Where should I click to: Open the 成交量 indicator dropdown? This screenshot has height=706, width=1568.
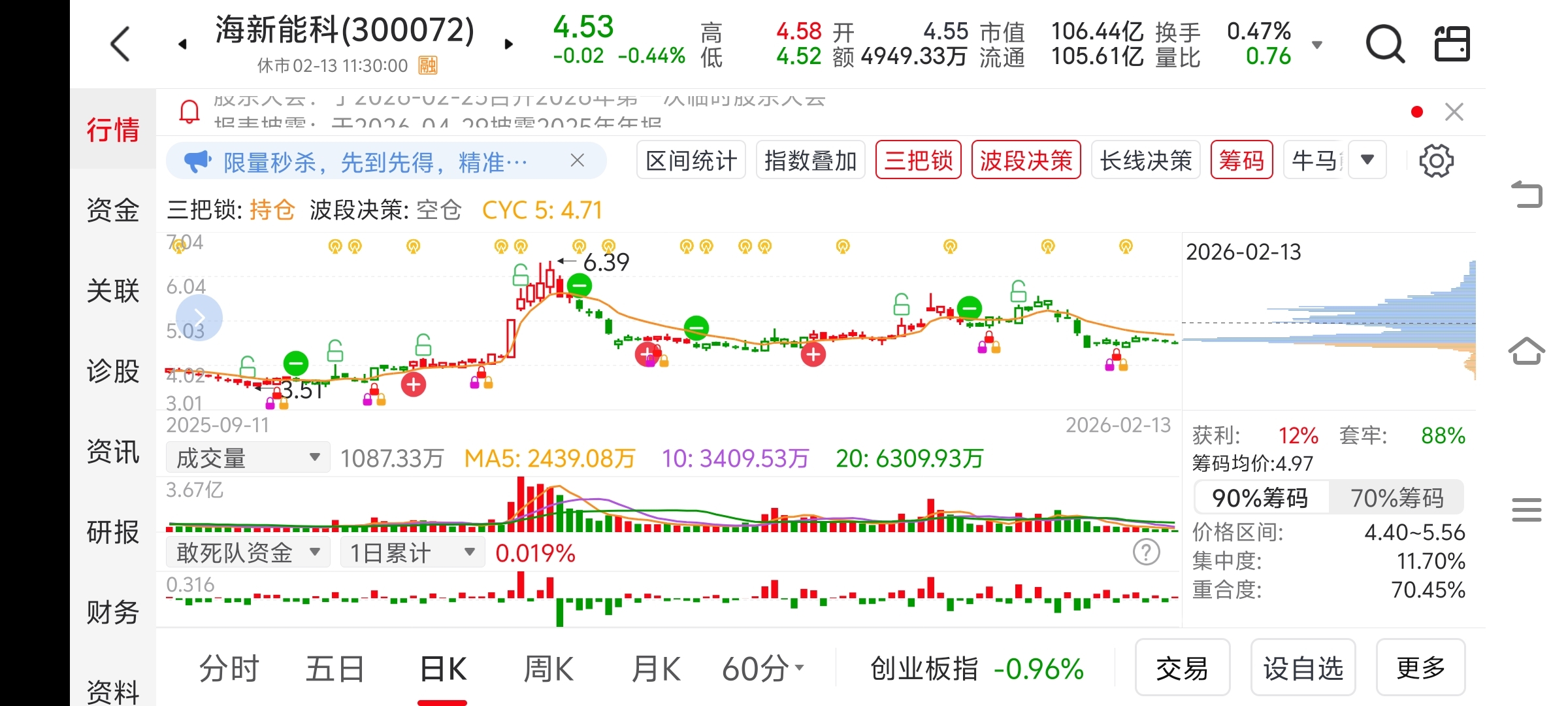click(248, 458)
